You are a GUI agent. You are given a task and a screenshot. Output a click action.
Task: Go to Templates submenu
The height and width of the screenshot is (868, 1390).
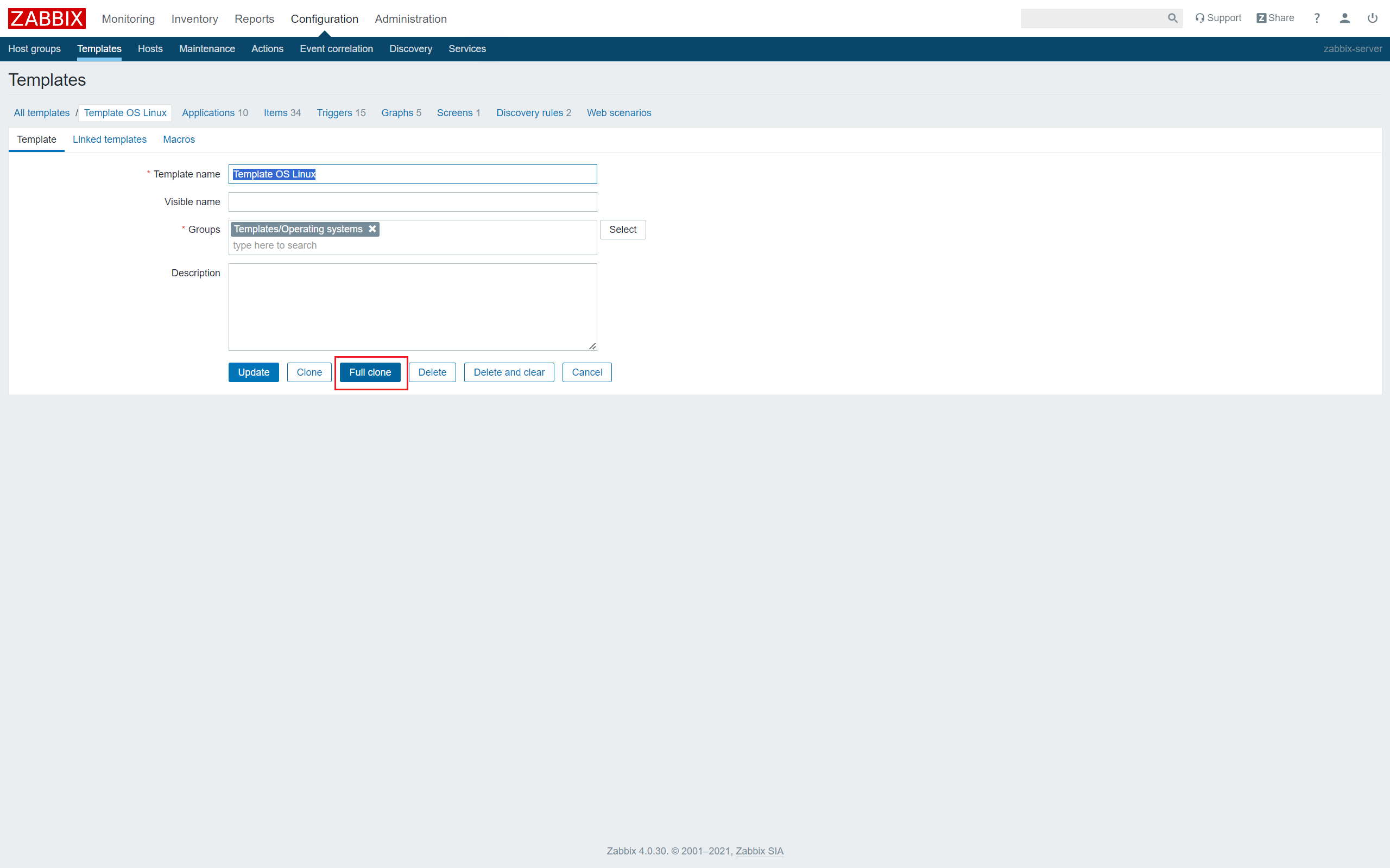tap(99, 49)
